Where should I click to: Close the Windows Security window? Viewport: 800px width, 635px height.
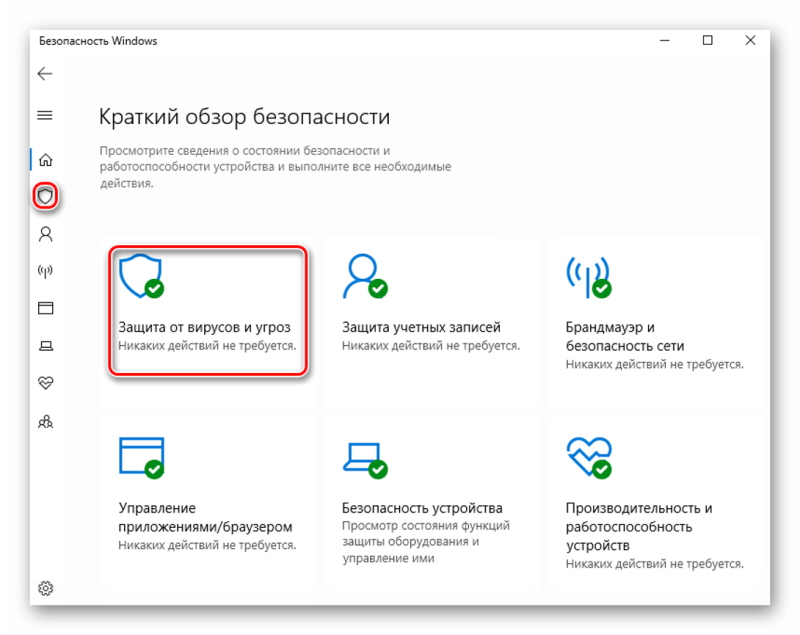(750, 40)
